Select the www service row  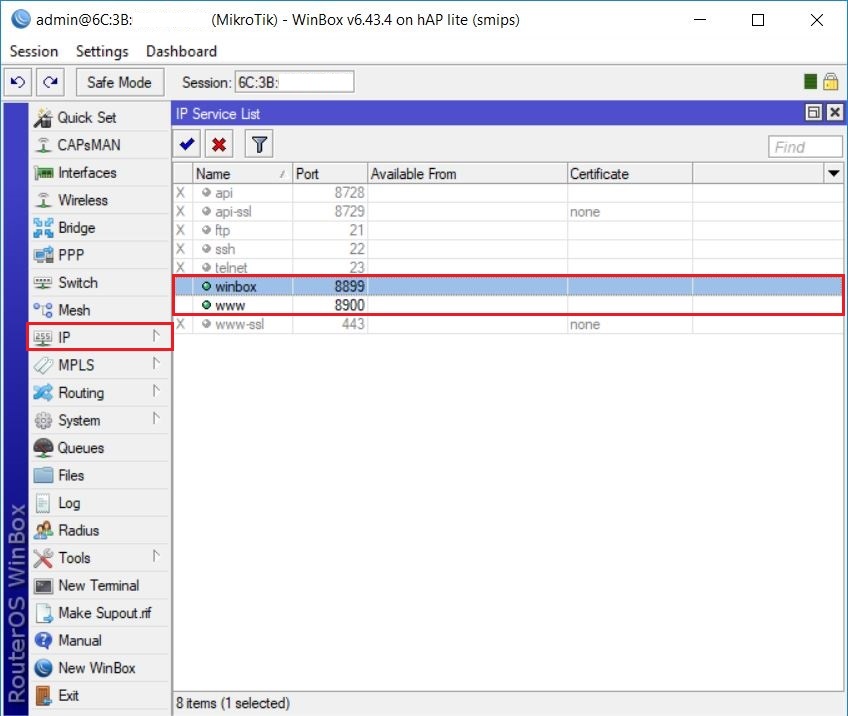click(x=508, y=305)
